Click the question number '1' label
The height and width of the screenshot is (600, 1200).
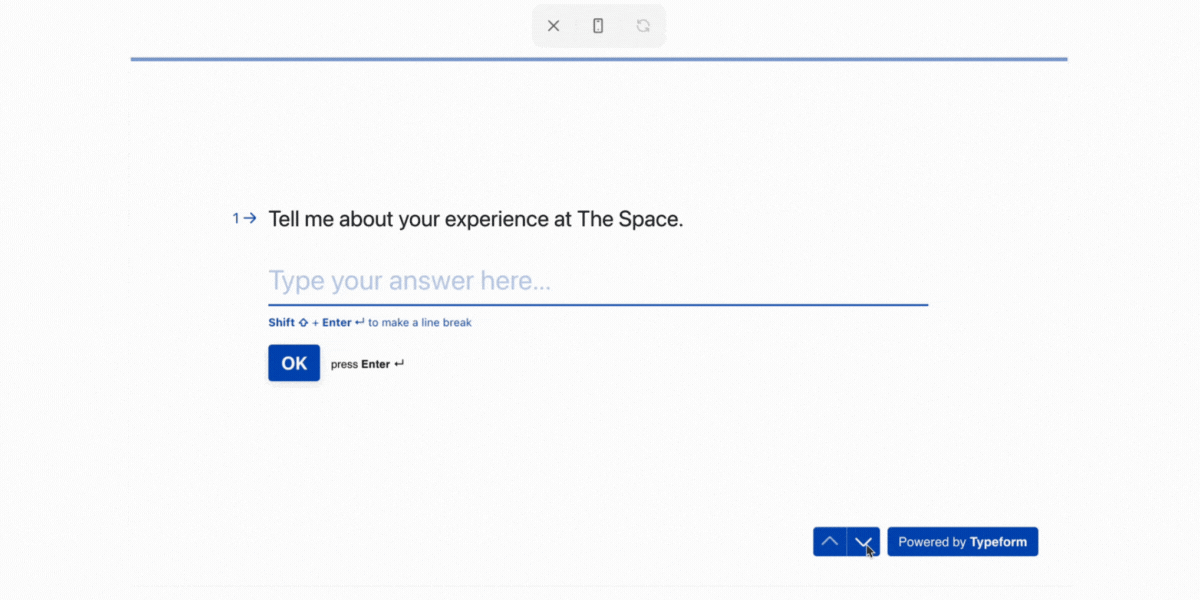tap(236, 218)
